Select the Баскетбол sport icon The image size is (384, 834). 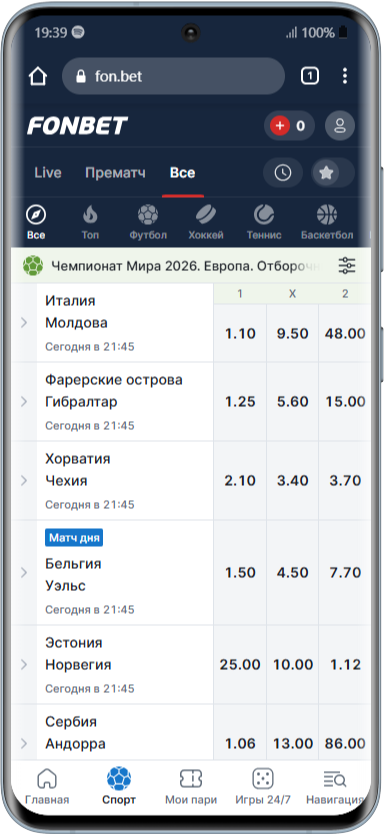(x=327, y=222)
